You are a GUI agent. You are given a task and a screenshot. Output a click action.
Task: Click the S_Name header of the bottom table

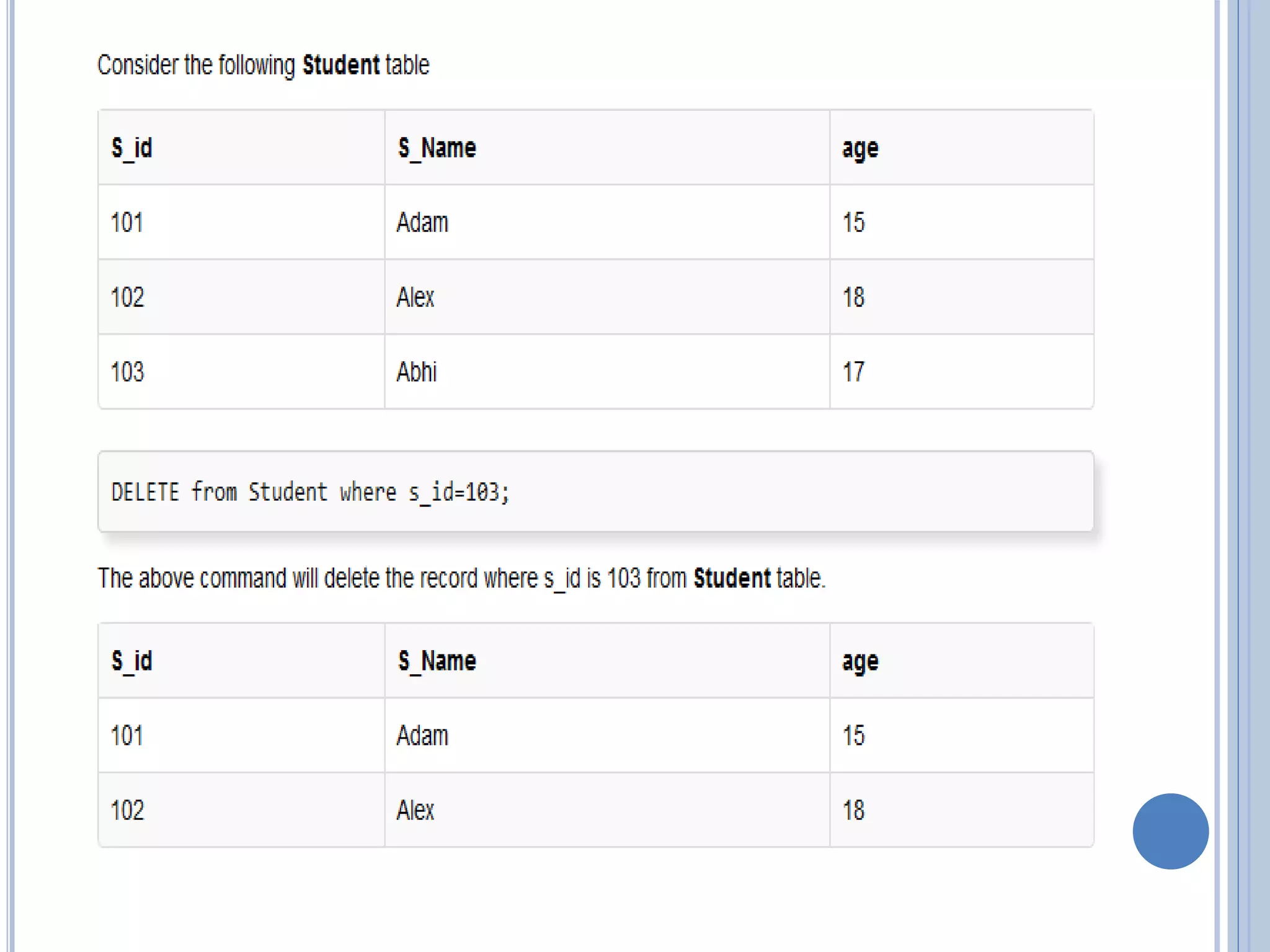pyautogui.click(x=437, y=661)
